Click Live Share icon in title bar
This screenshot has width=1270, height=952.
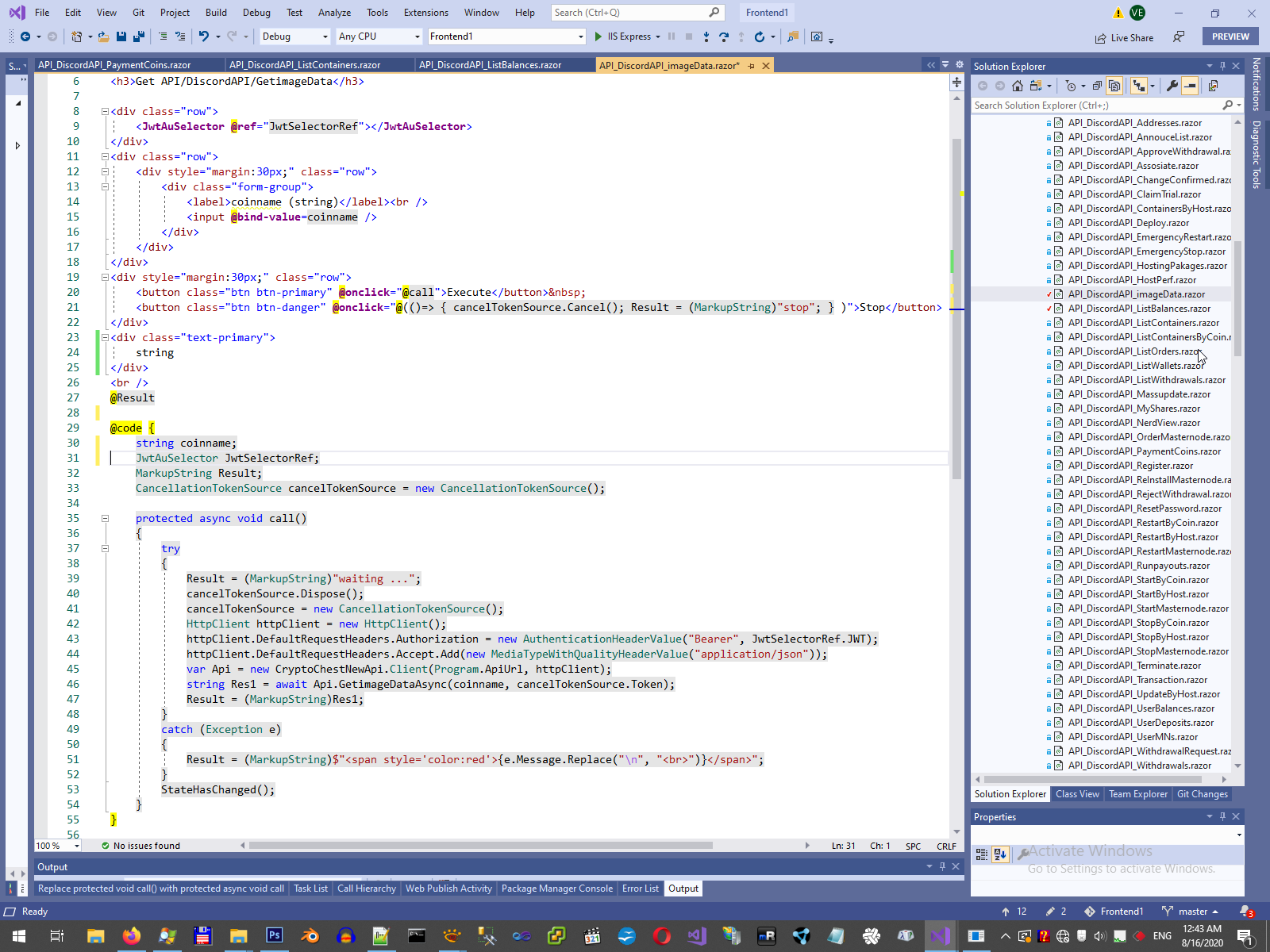[x=1101, y=38]
